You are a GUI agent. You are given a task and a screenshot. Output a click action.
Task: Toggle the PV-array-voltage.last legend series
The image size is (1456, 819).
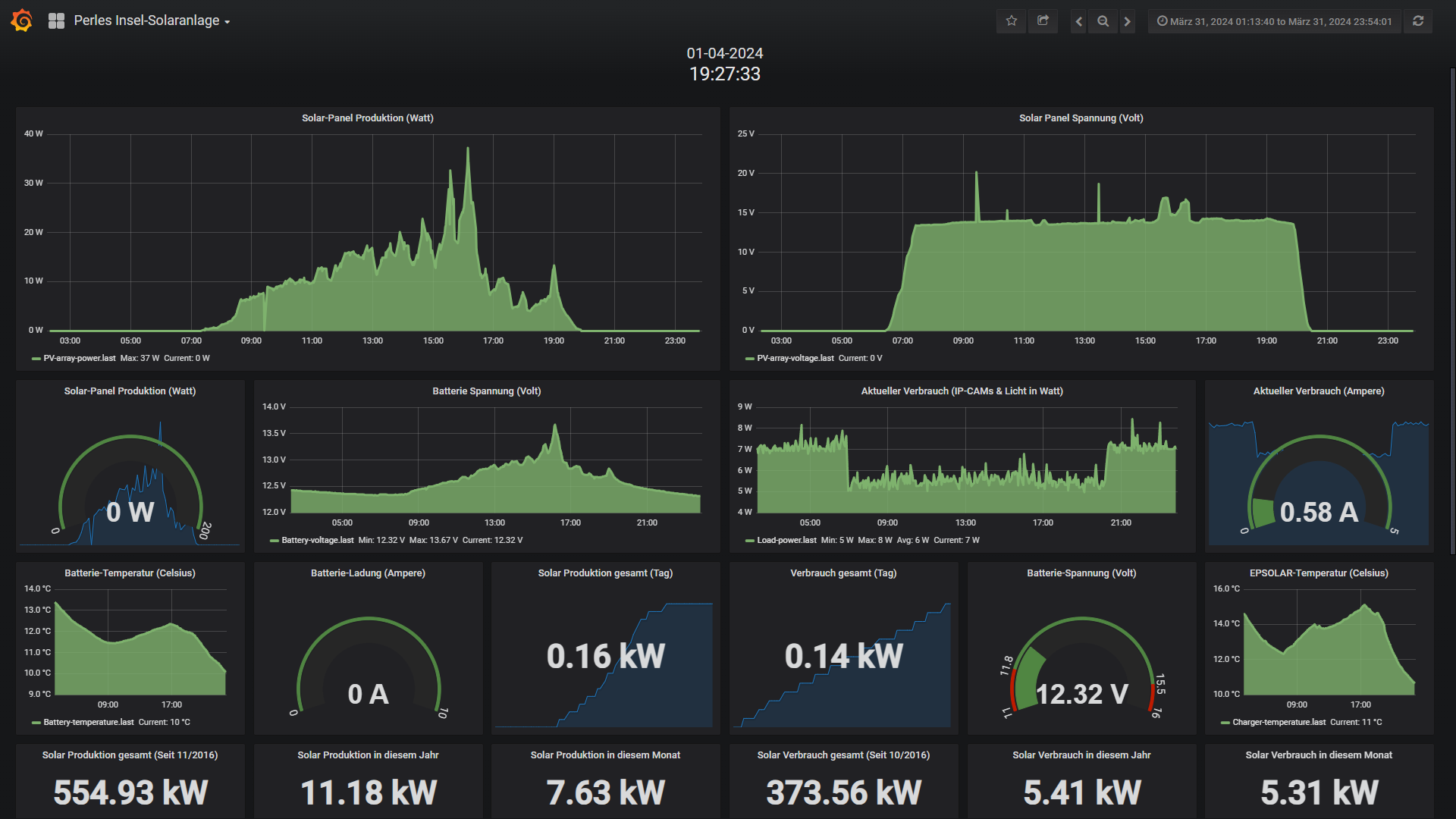pos(795,359)
